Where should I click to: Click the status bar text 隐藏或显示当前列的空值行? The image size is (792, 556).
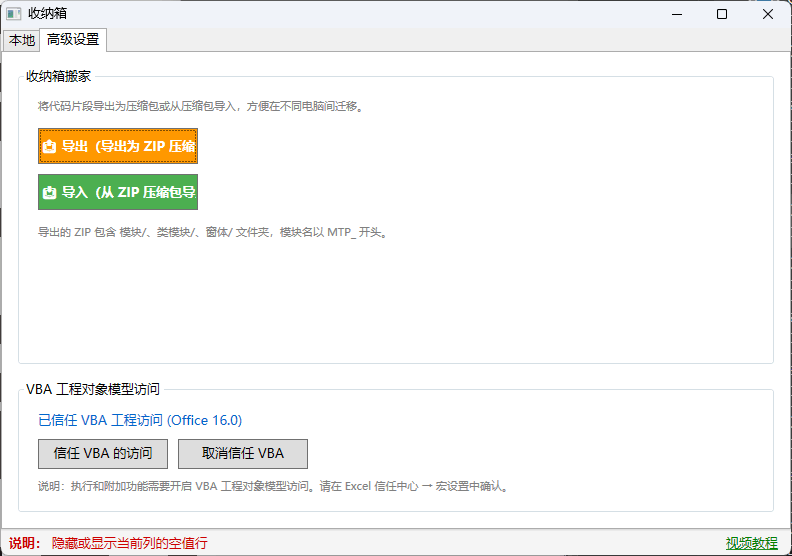click(129, 543)
